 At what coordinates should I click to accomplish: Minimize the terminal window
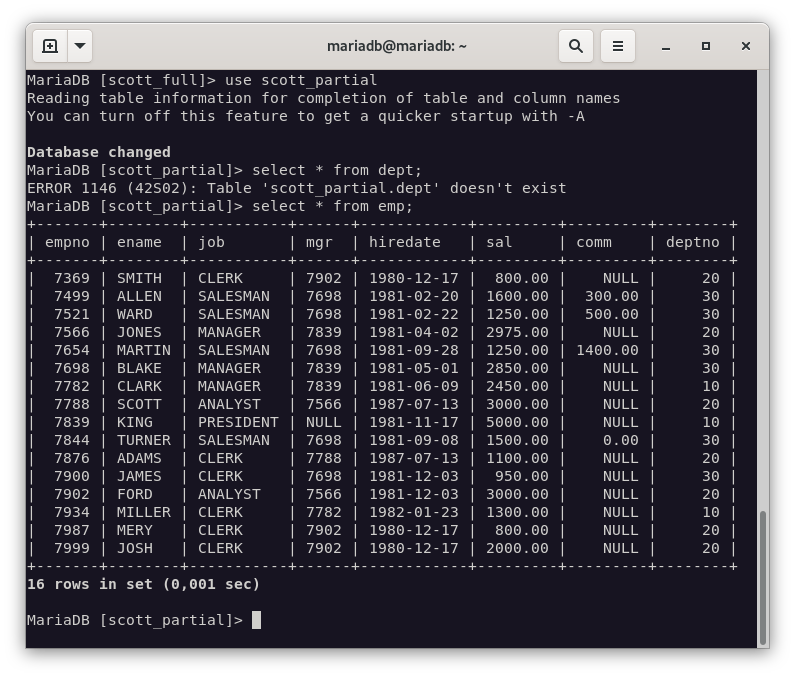pyautogui.click(x=666, y=46)
